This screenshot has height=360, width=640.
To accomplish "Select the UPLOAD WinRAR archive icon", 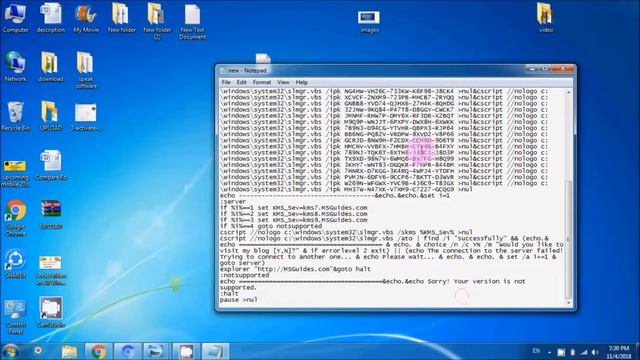I will tap(51, 214).
